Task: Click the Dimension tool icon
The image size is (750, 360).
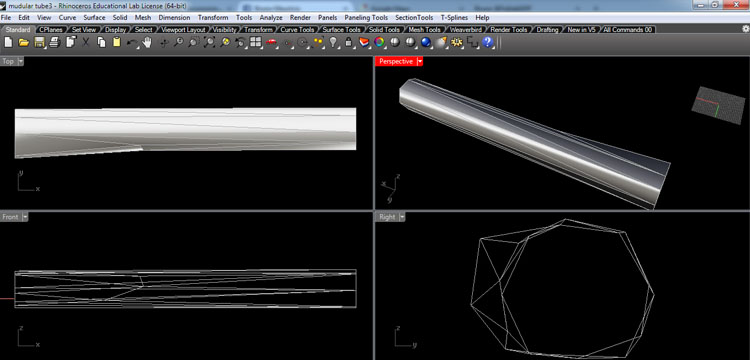Action: [472, 43]
